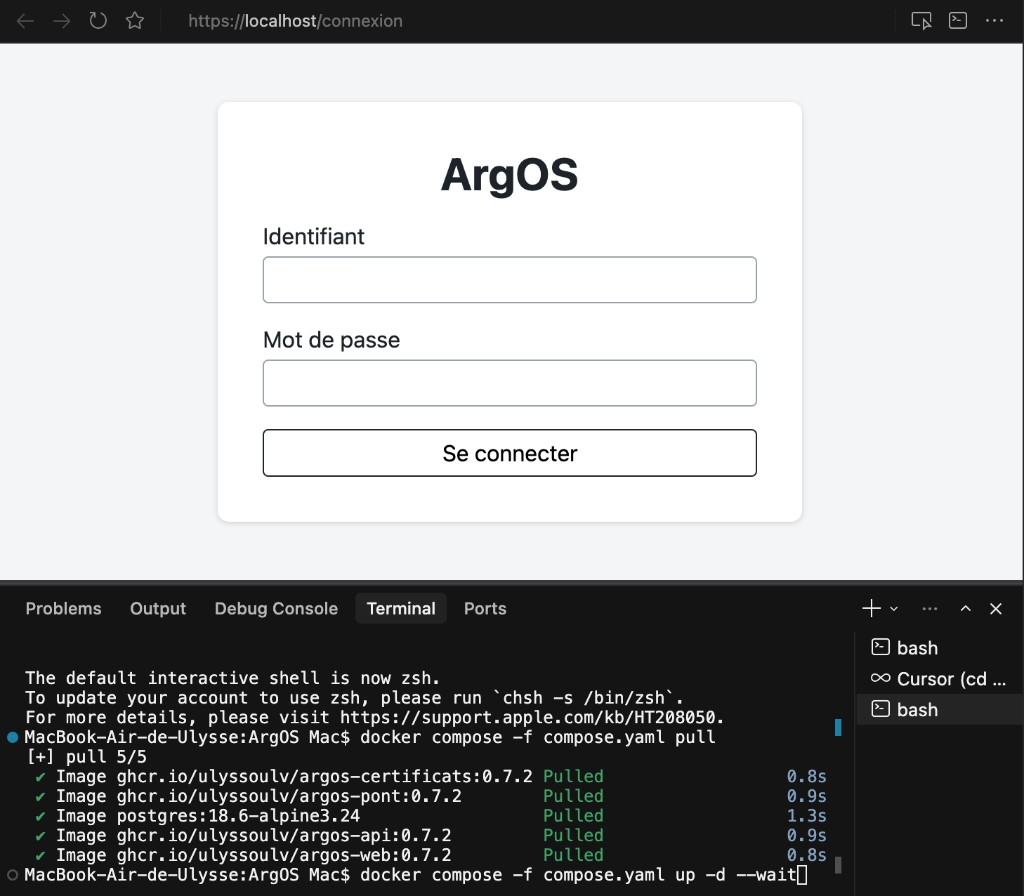Click the "[+] pull 5/5" line

pos(86,756)
